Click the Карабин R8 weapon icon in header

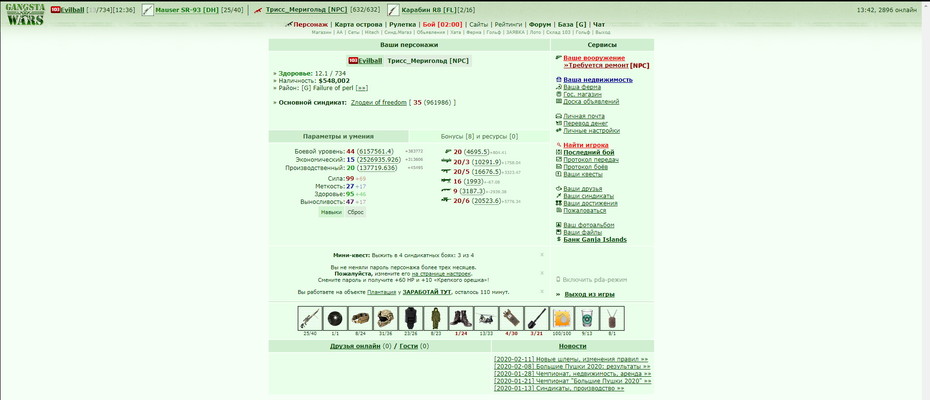click(x=393, y=10)
